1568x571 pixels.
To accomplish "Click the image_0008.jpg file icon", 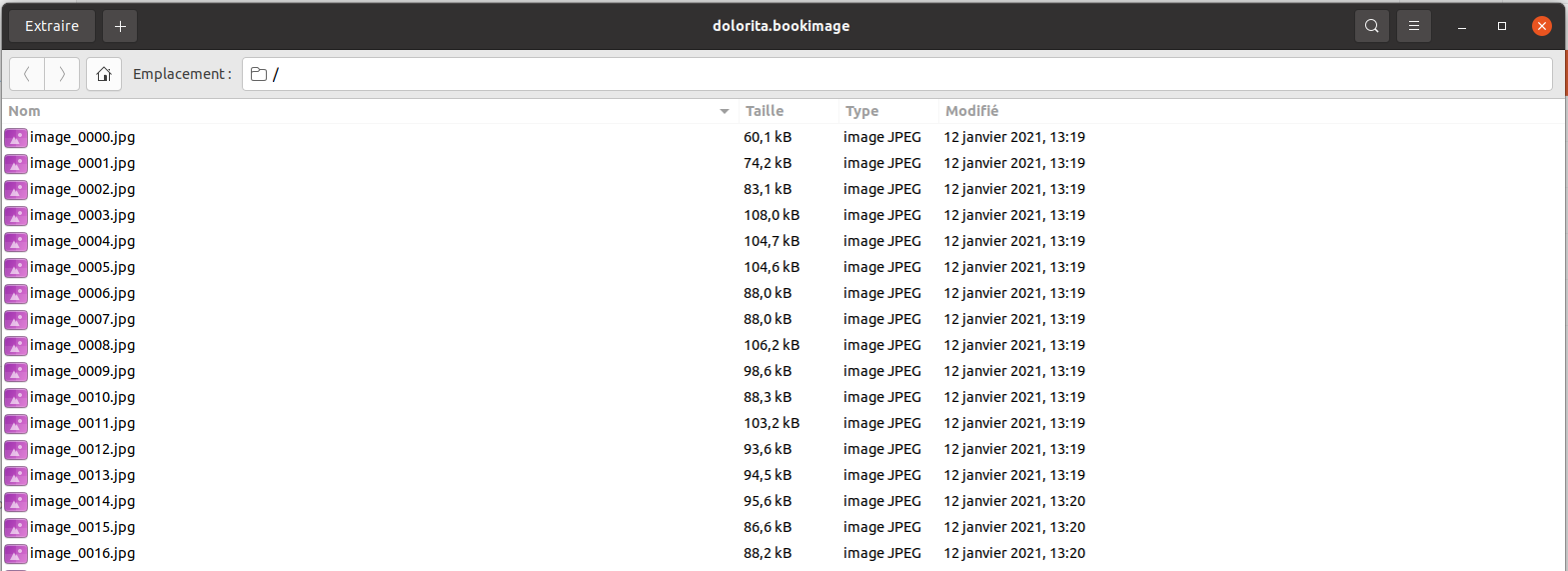I will click(16, 345).
